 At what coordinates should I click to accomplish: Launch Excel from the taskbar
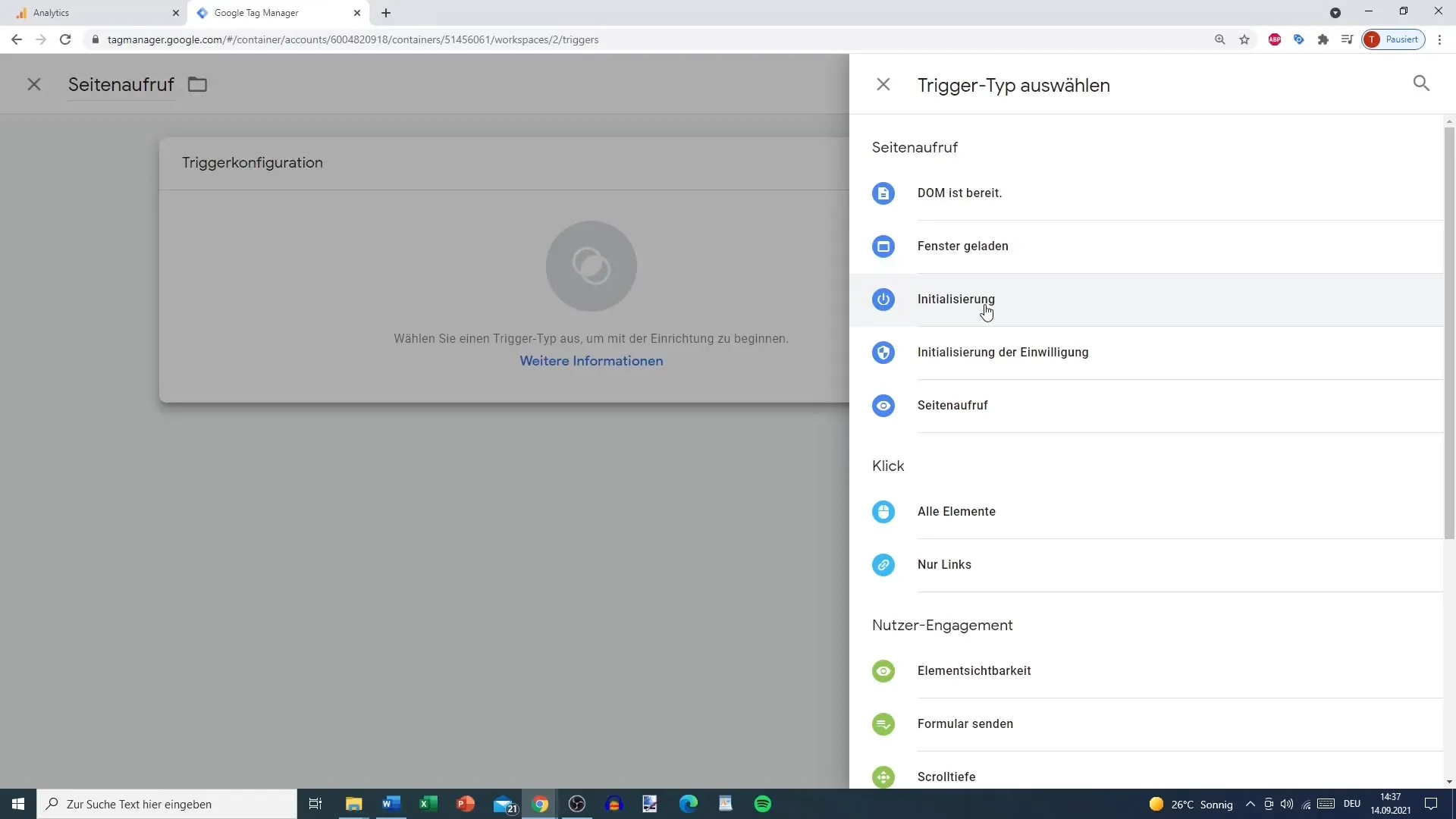(x=428, y=804)
